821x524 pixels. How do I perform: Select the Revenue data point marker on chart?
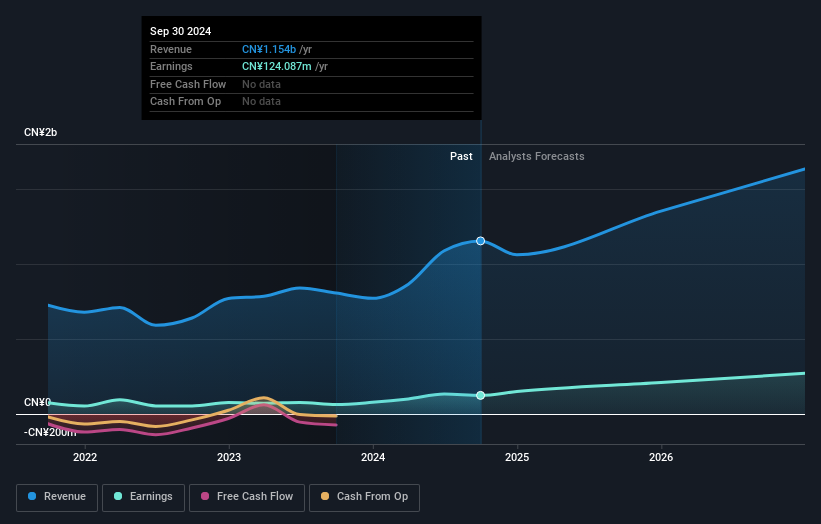(481, 241)
